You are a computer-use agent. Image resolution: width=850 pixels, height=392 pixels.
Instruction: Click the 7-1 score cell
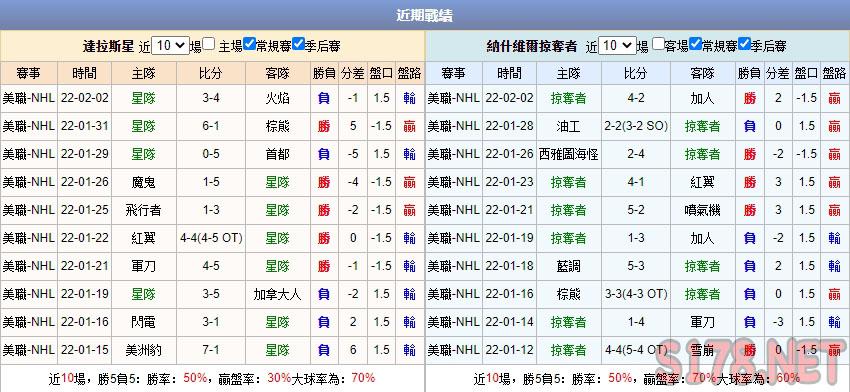(x=211, y=350)
